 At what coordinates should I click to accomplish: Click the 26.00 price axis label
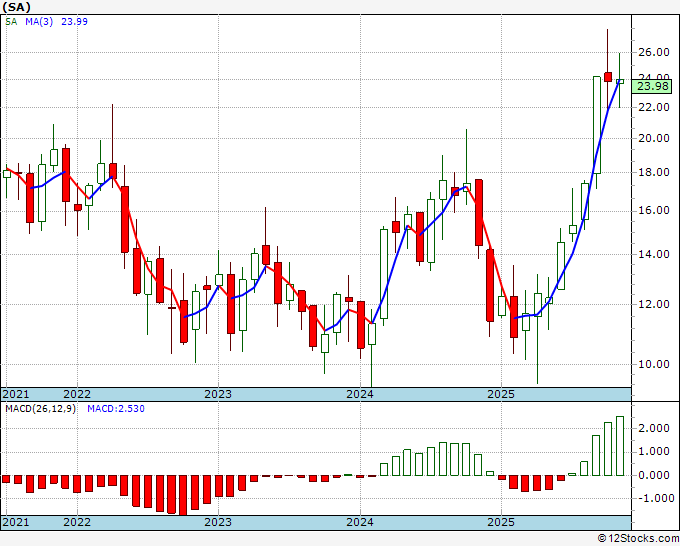654,52
